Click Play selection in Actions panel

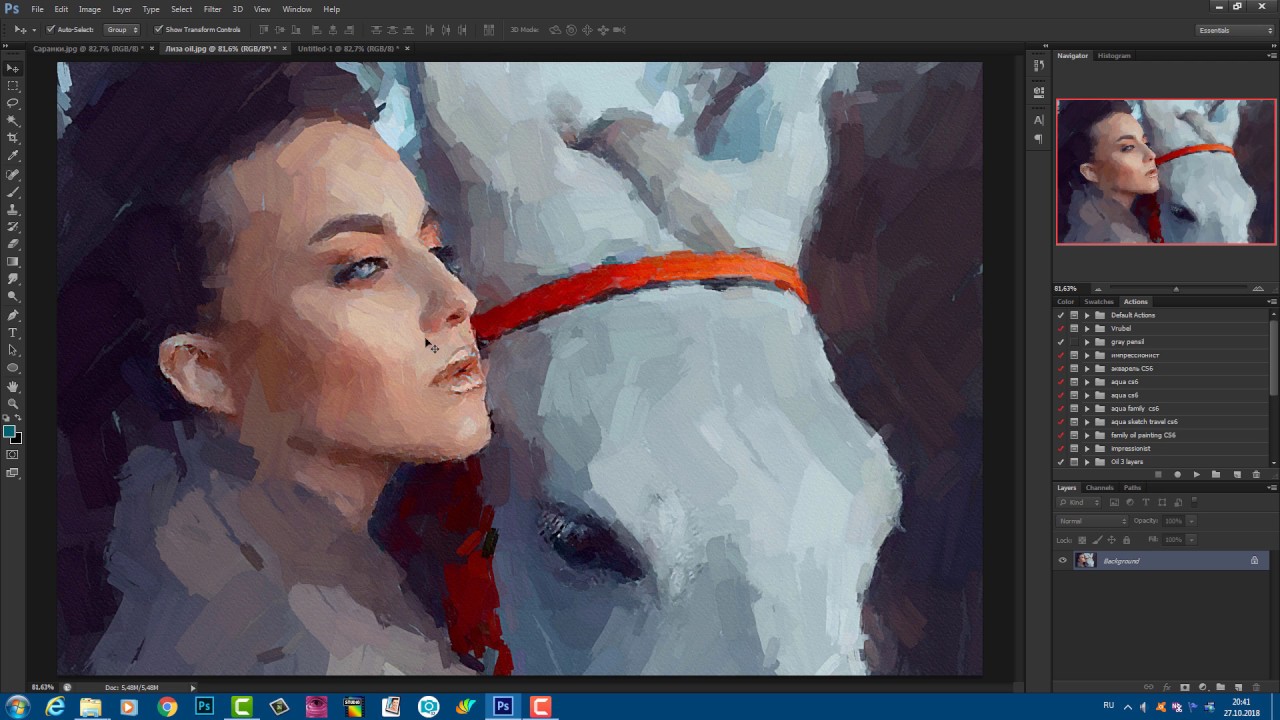click(x=1196, y=474)
